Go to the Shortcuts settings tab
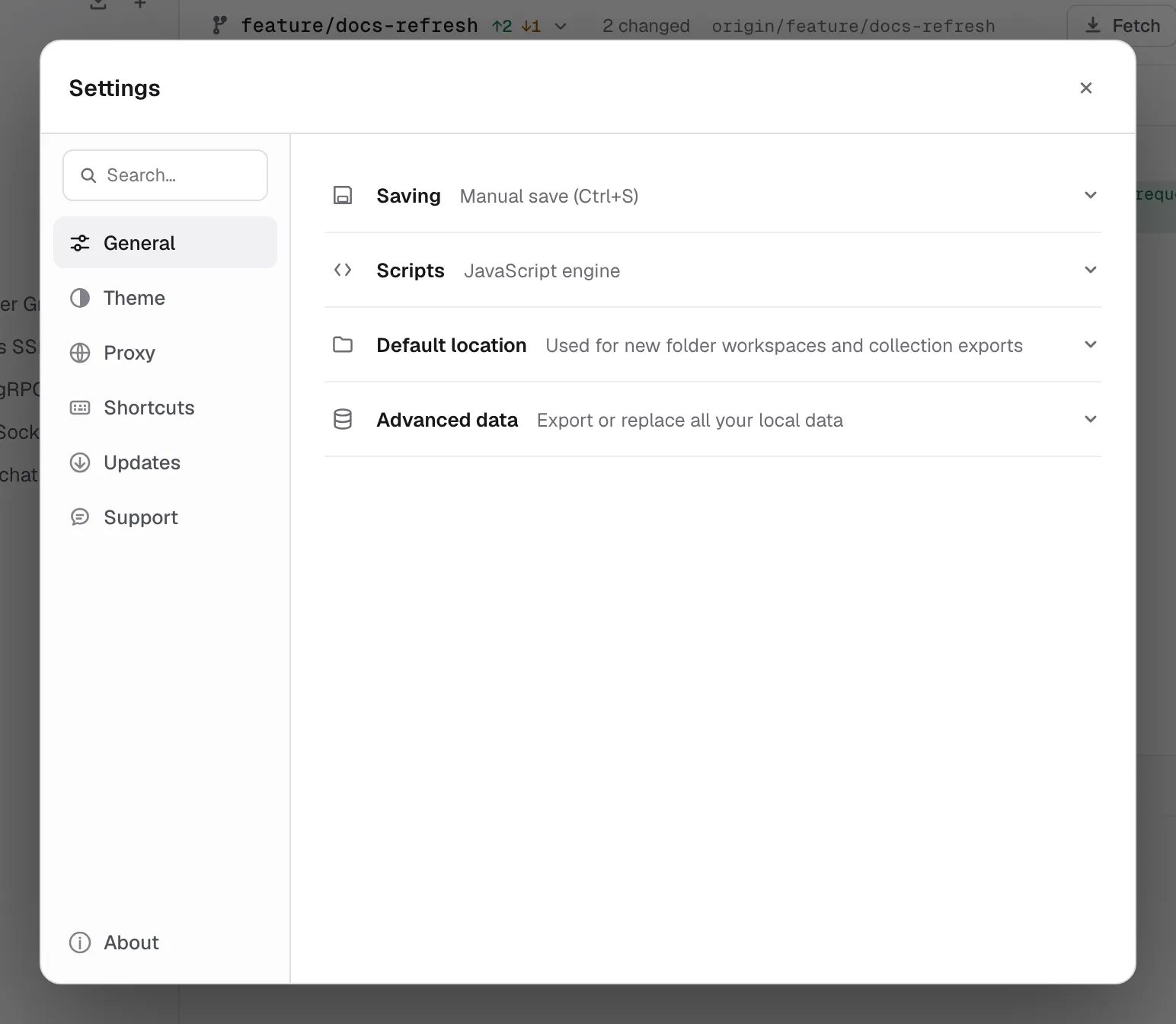 pos(165,408)
